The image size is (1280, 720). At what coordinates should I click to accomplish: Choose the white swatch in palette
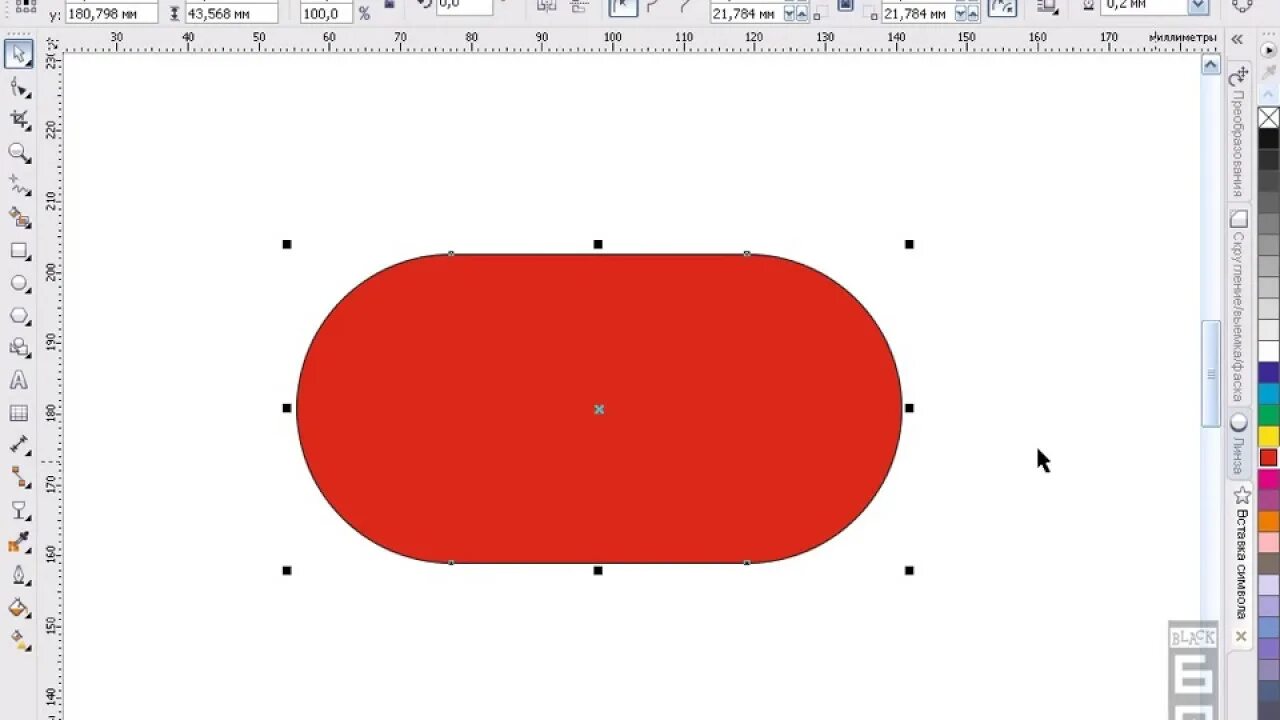[1268, 351]
